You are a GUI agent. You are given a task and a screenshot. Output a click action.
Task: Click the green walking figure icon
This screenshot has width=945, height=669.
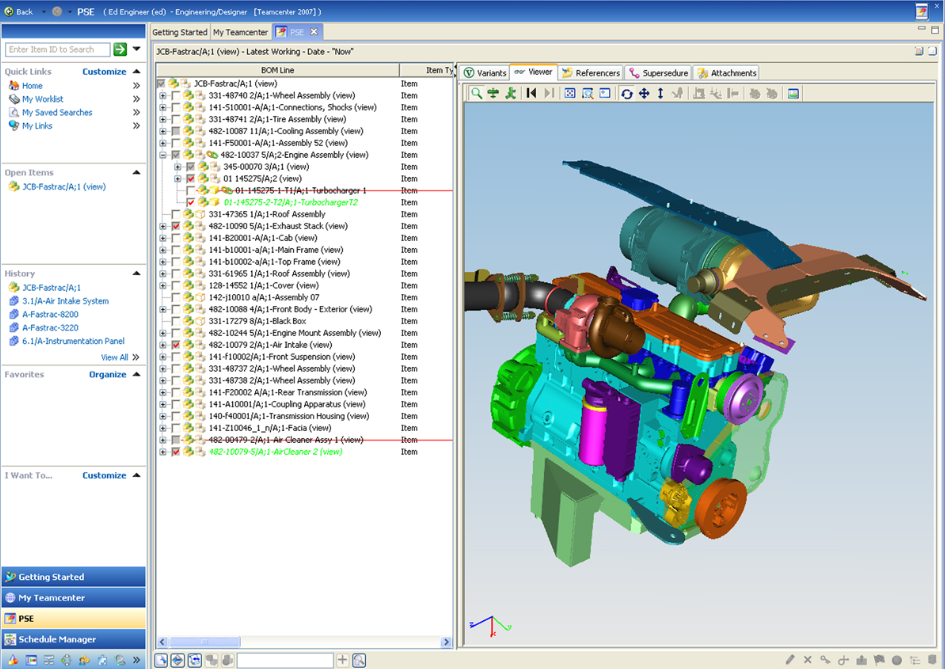click(510, 93)
